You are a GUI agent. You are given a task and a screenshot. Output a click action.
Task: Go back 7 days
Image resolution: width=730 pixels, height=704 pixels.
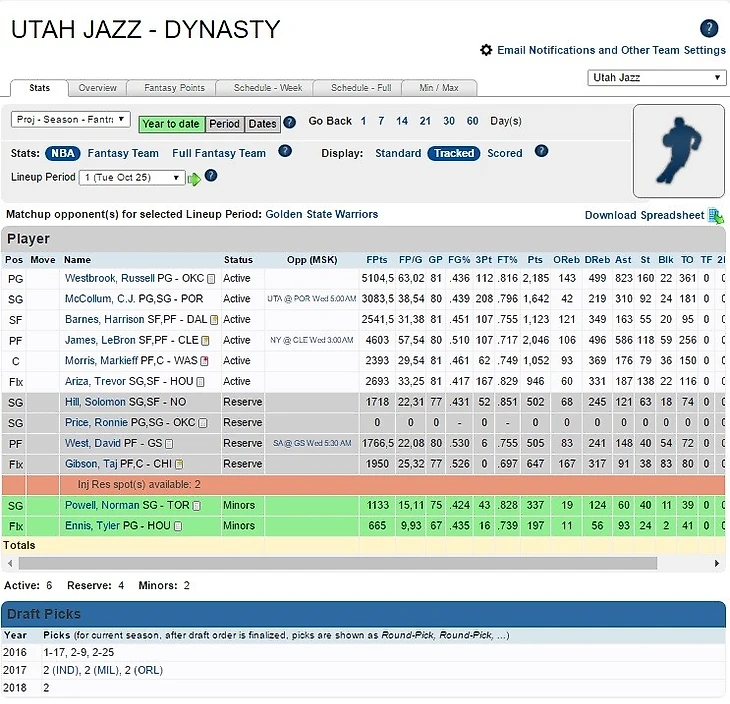click(381, 121)
